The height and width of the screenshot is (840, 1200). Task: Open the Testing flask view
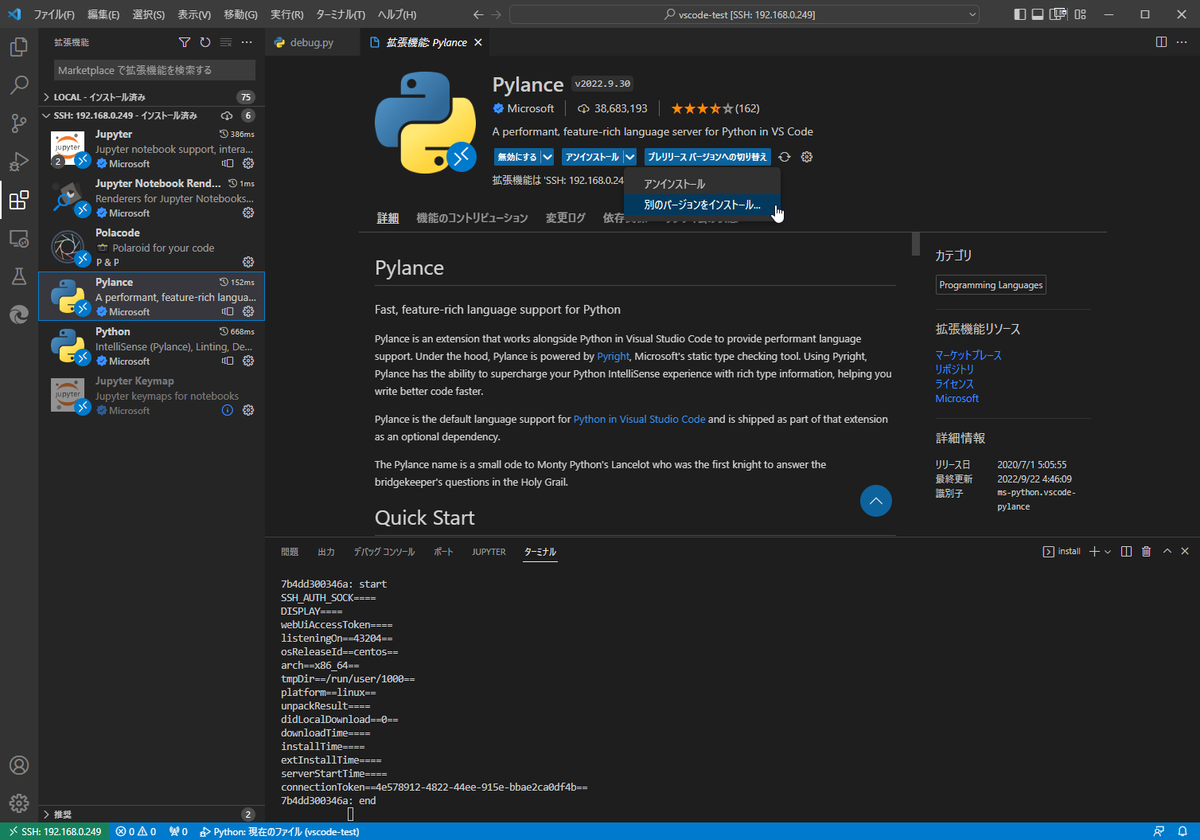pyautogui.click(x=19, y=276)
